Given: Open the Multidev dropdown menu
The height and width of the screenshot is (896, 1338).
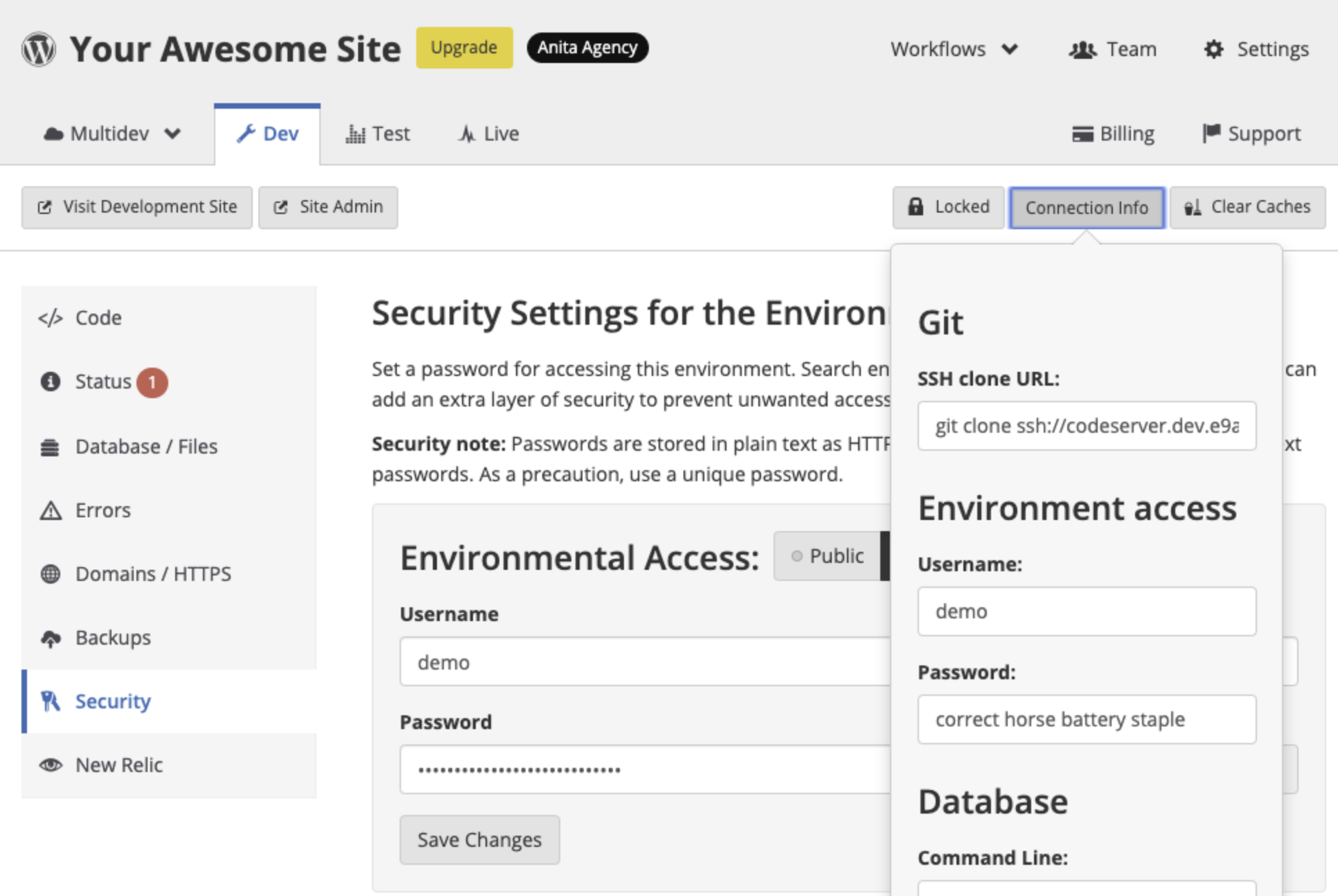Looking at the screenshot, I should click(112, 134).
